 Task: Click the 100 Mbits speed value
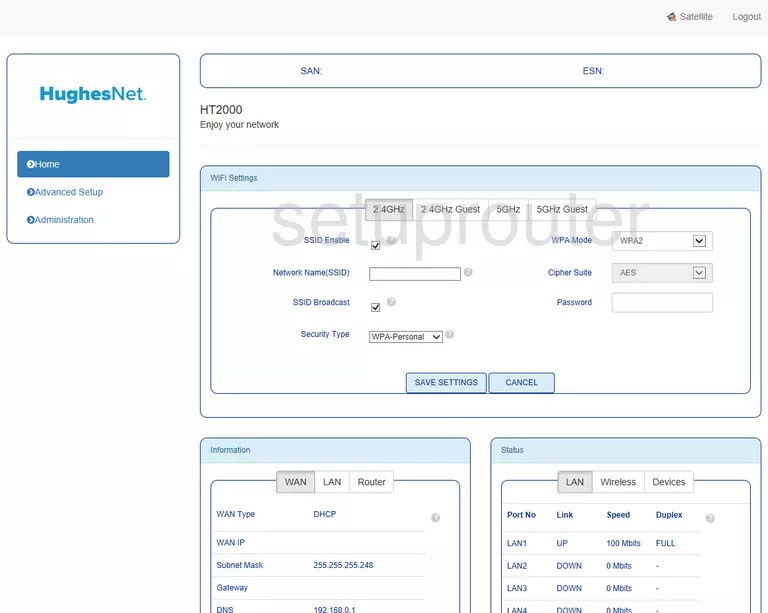(x=624, y=543)
